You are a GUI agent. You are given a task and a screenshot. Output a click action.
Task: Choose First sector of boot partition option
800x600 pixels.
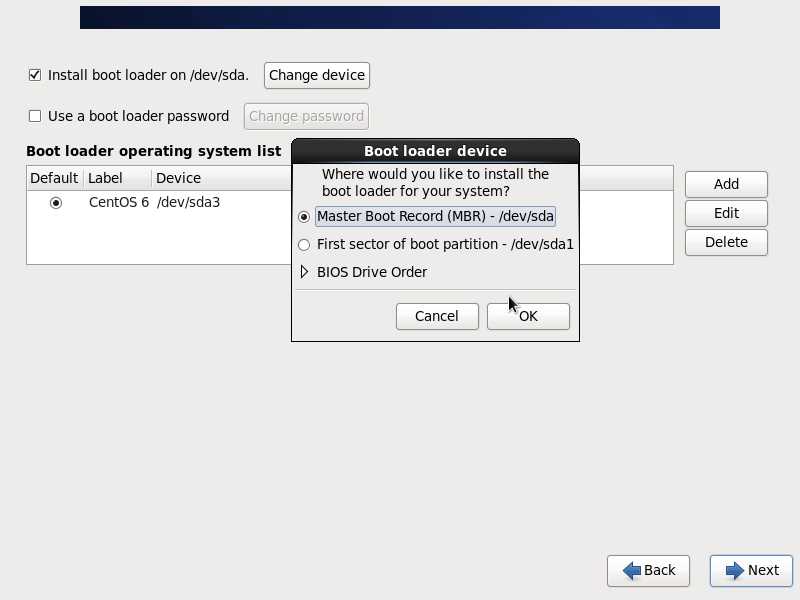tap(304, 245)
